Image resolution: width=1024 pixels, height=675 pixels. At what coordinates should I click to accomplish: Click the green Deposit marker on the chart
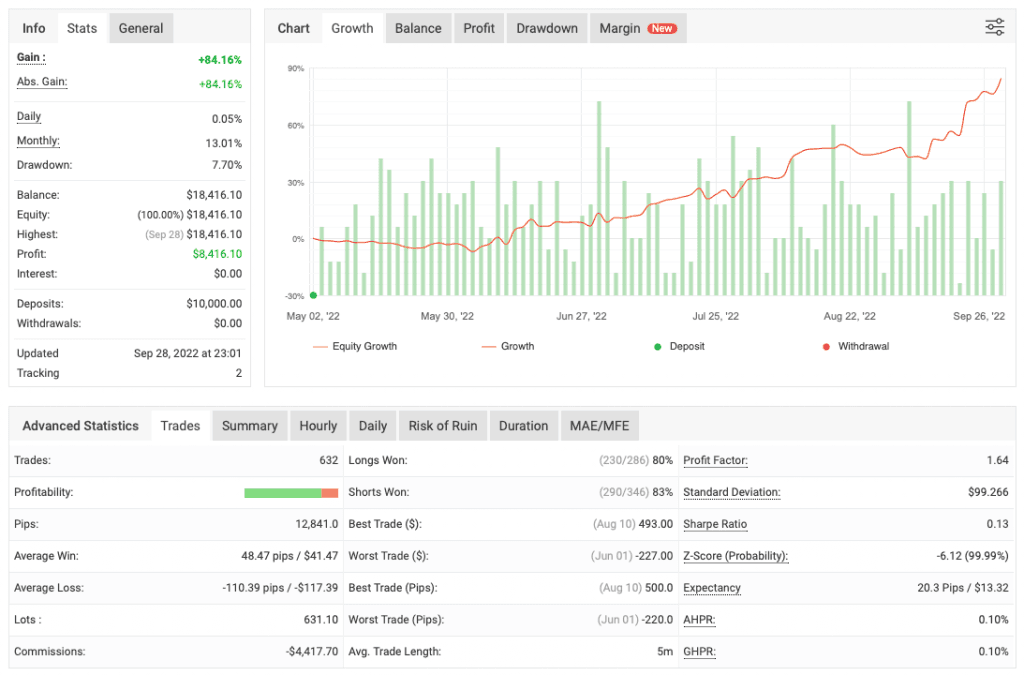pos(313,295)
